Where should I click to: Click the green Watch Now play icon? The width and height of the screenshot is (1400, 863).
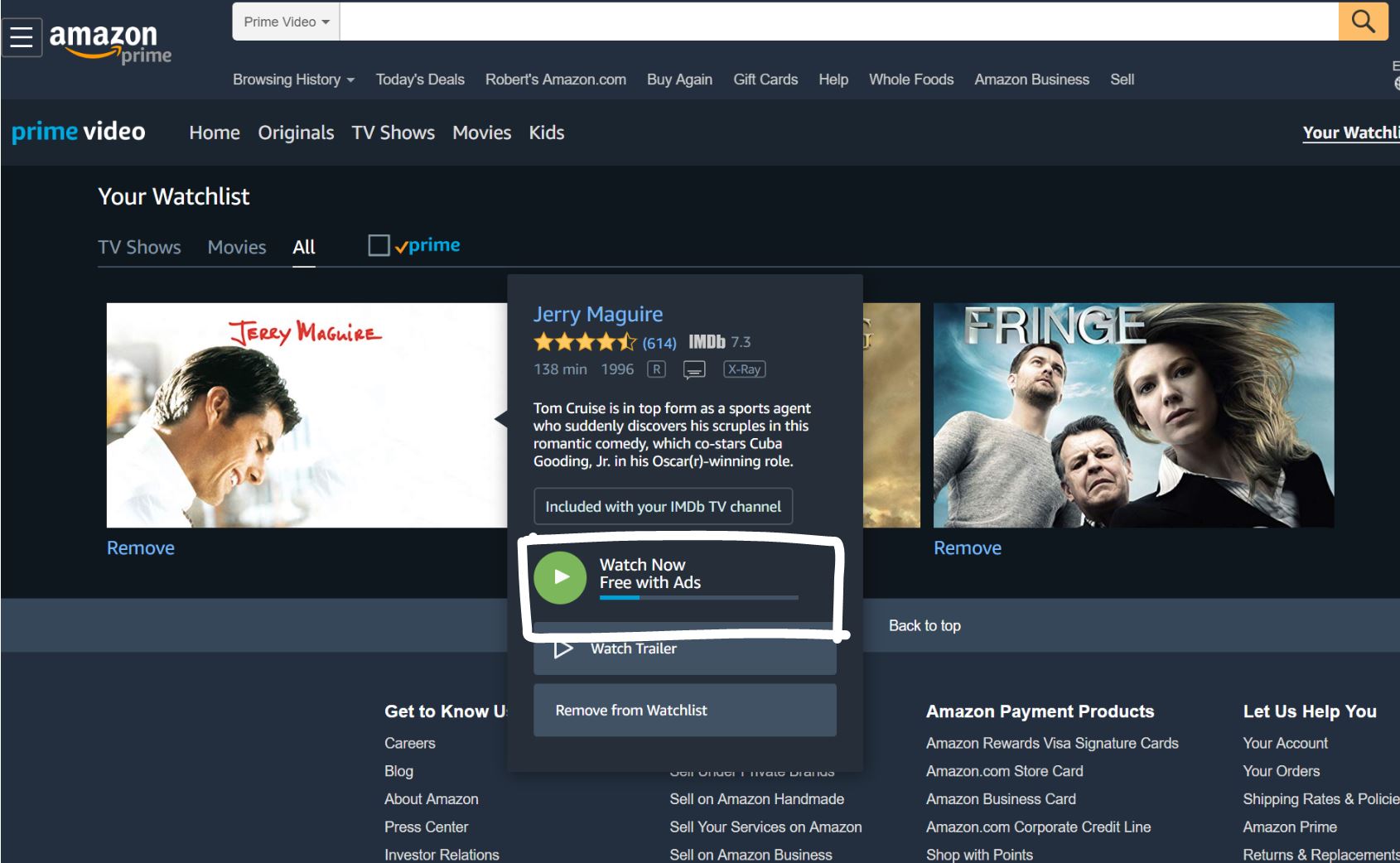561,577
